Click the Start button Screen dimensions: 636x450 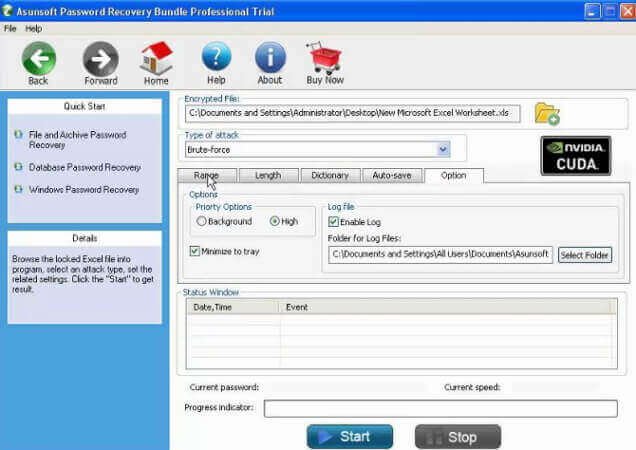350,437
